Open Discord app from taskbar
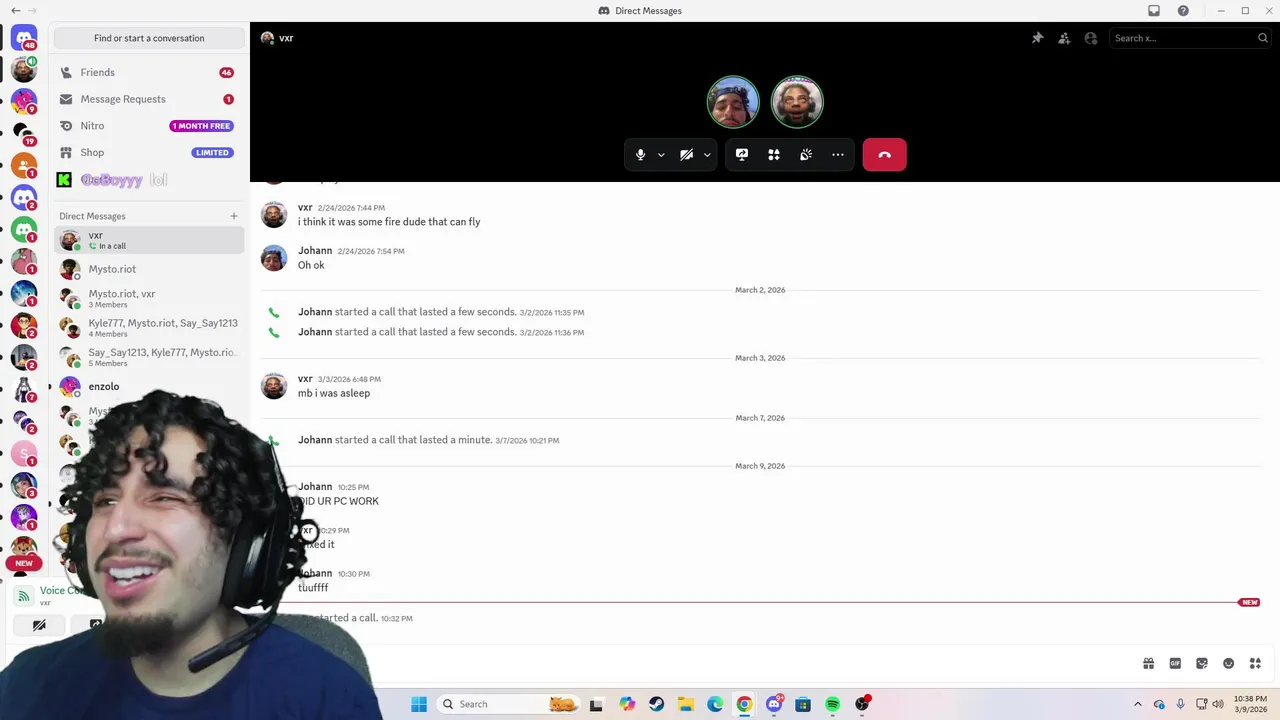Image resolution: width=1280 pixels, height=720 pixels. 774,704
